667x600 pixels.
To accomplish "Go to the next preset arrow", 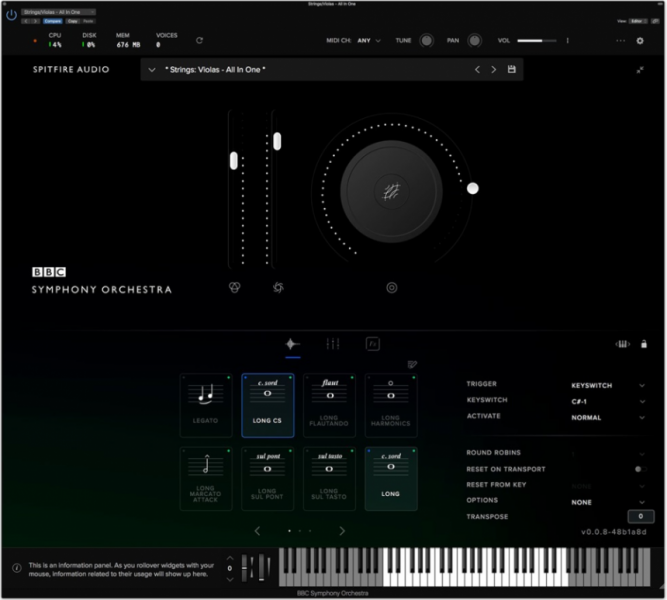I will pos(493,70).
